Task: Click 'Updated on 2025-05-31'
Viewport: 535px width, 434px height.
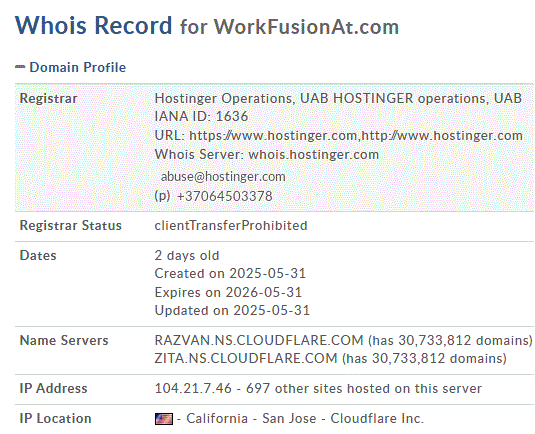Action: 232,310
